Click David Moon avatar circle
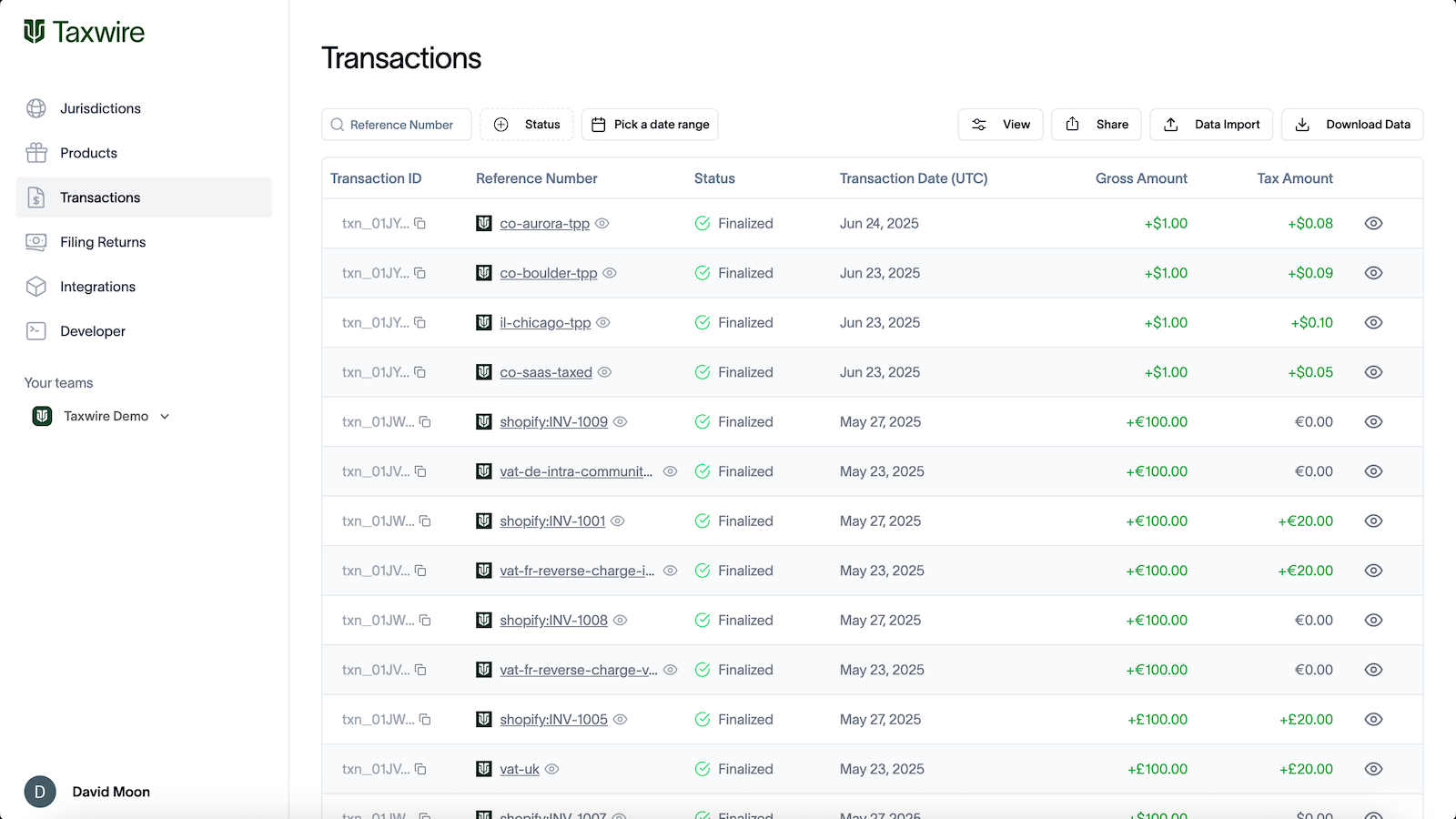This screenshot has width=1456, height=819. (40, 792)
